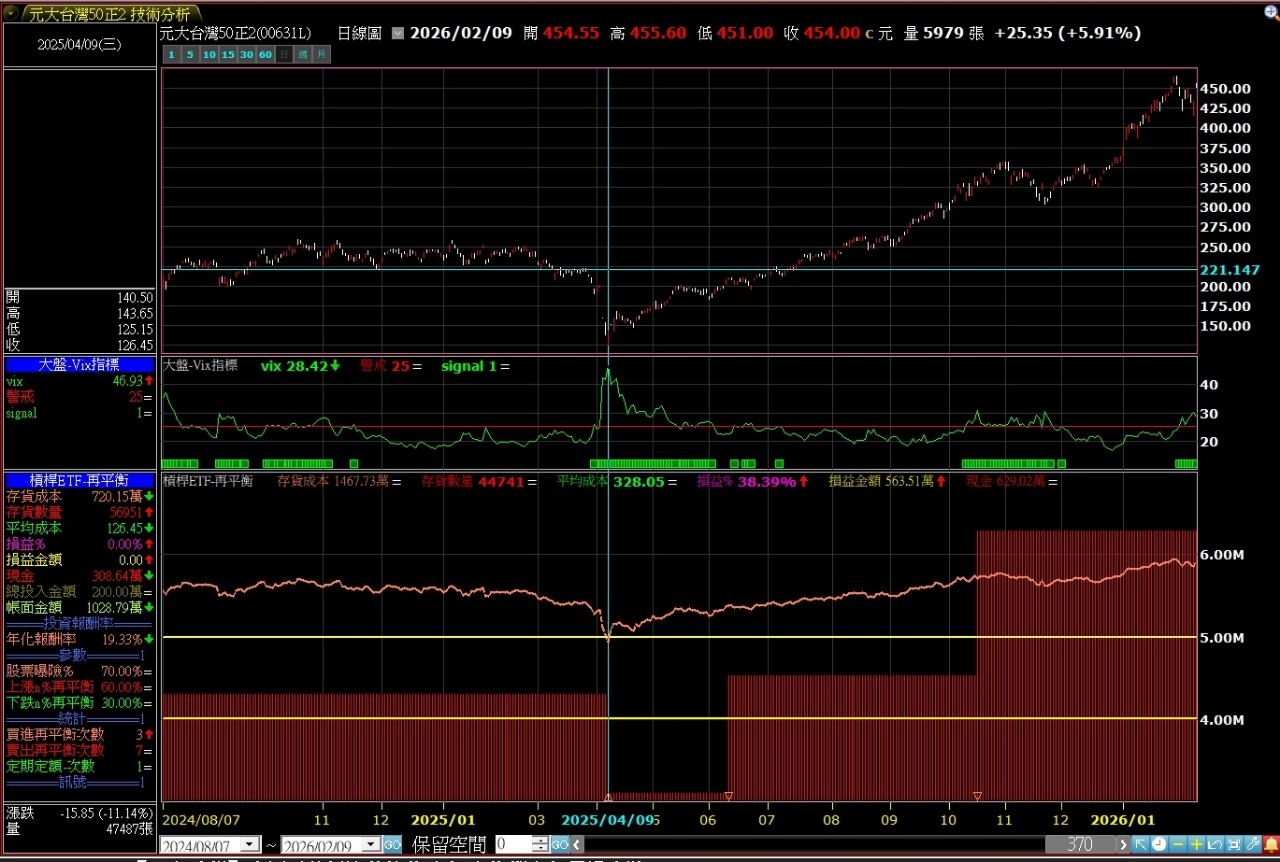Click the yellow plus zoom-in icon

point(1196,844)
